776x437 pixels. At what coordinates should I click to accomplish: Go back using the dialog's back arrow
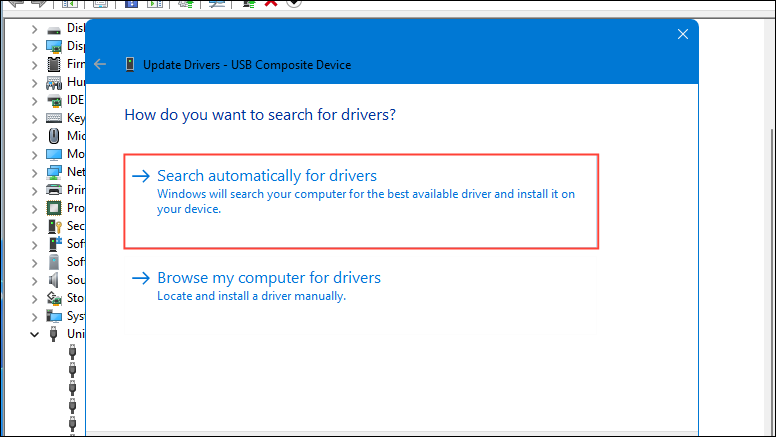coord(100,65)
